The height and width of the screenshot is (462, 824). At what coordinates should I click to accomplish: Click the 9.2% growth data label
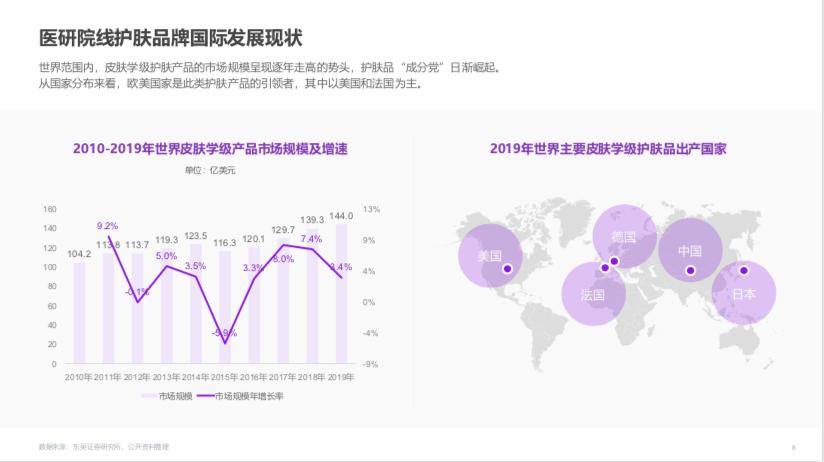[107, 226]
